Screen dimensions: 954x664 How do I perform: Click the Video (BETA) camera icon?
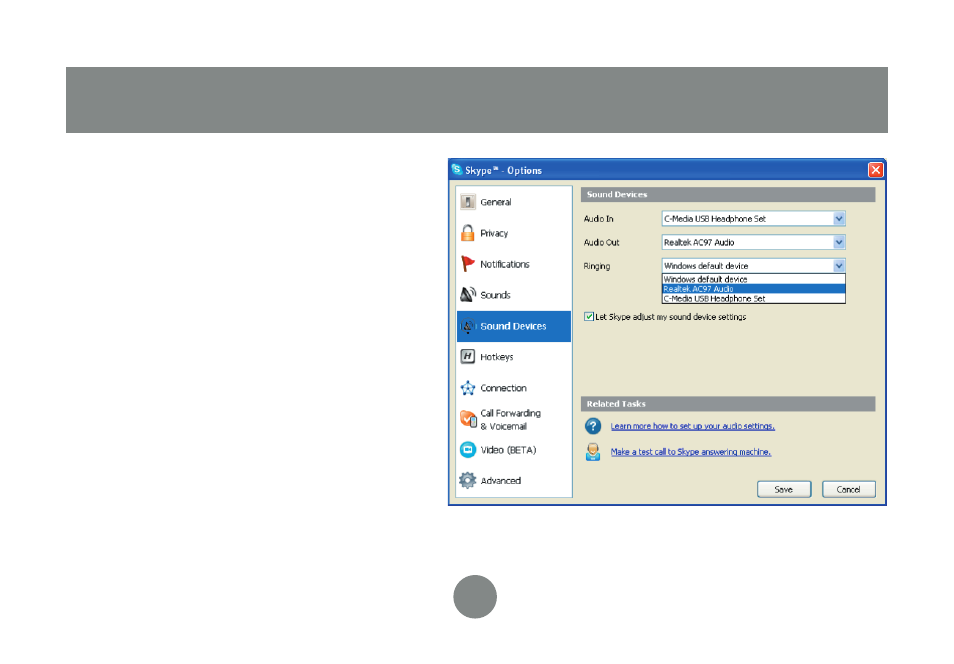coord(467,450)
